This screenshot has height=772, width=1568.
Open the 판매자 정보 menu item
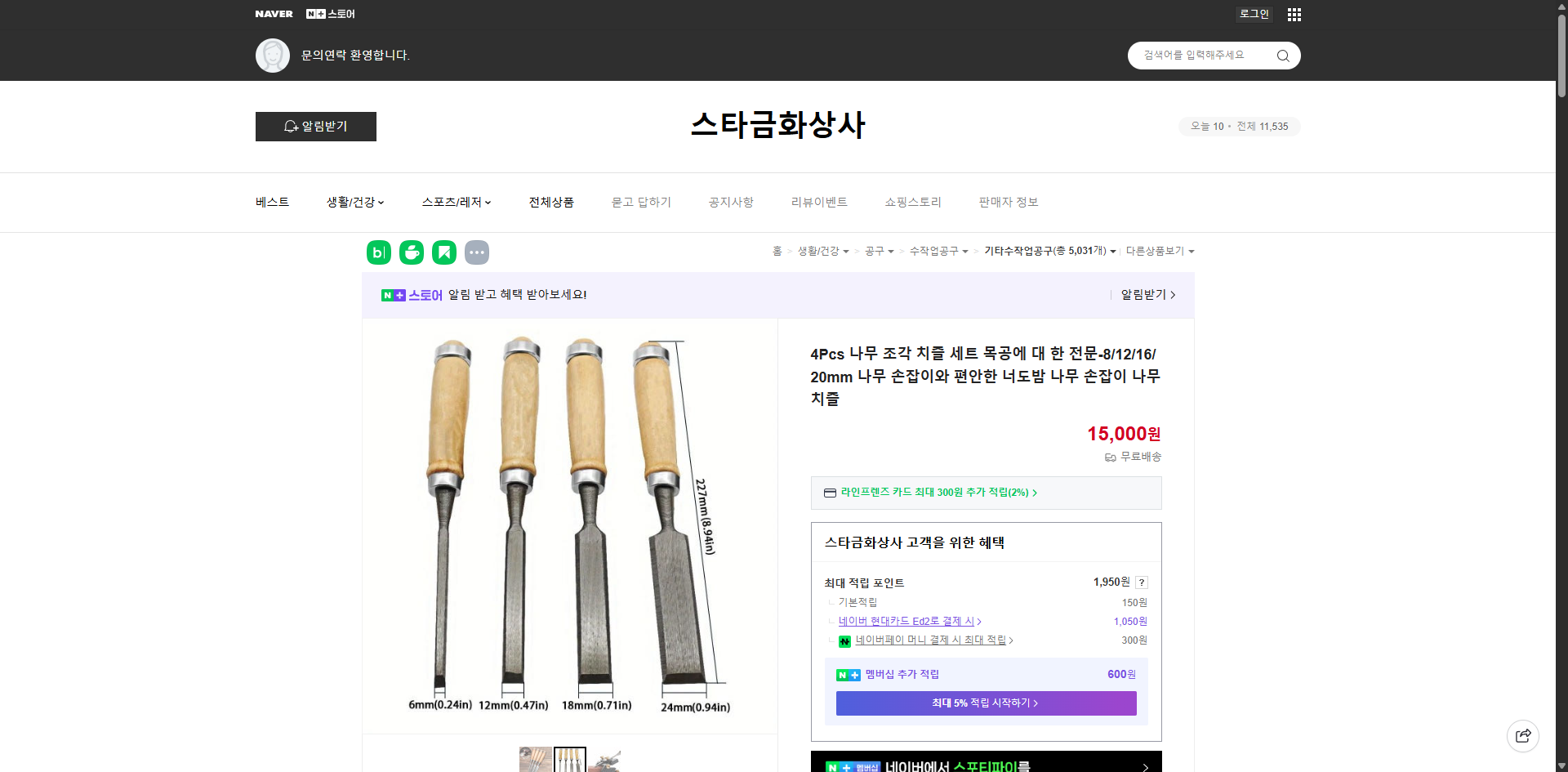click(x=1008, y=202)
